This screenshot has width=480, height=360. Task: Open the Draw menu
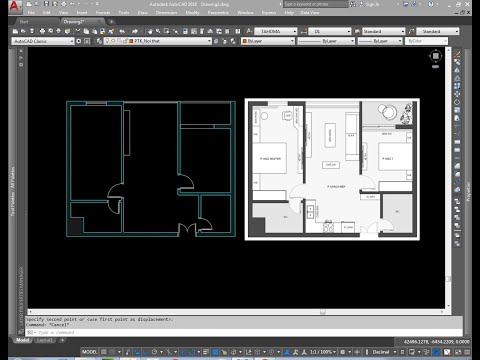click(x=143, y=13)
